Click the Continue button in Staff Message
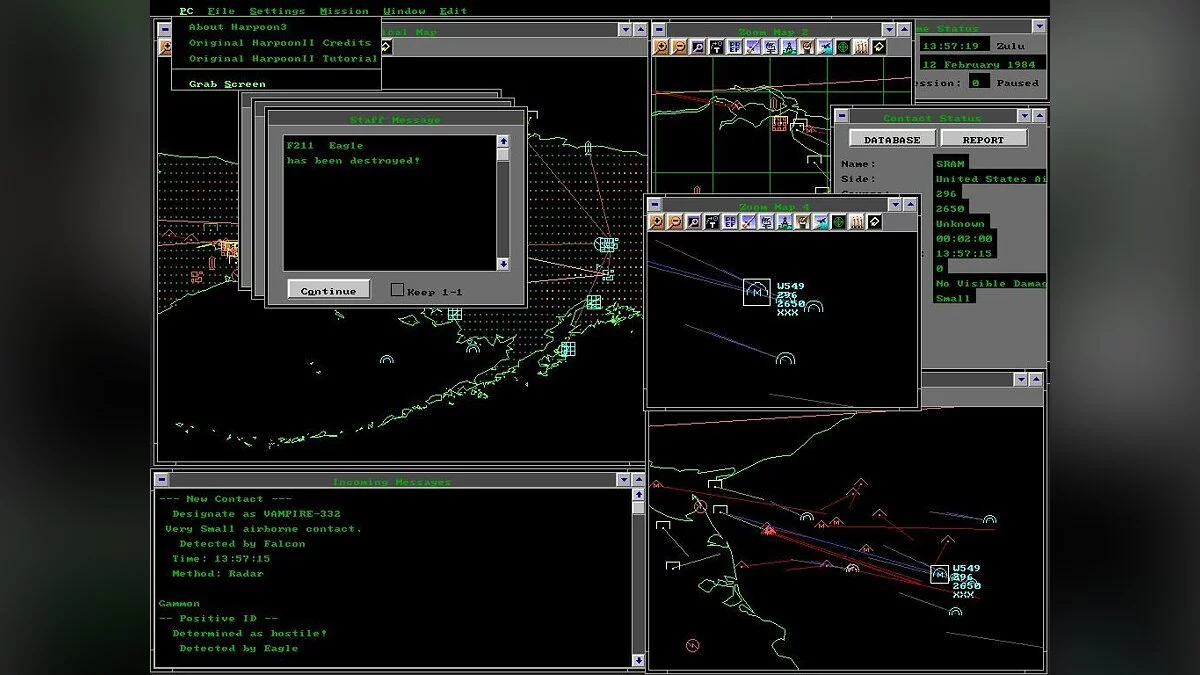The image size is (1200, 675). click(329, 290)
